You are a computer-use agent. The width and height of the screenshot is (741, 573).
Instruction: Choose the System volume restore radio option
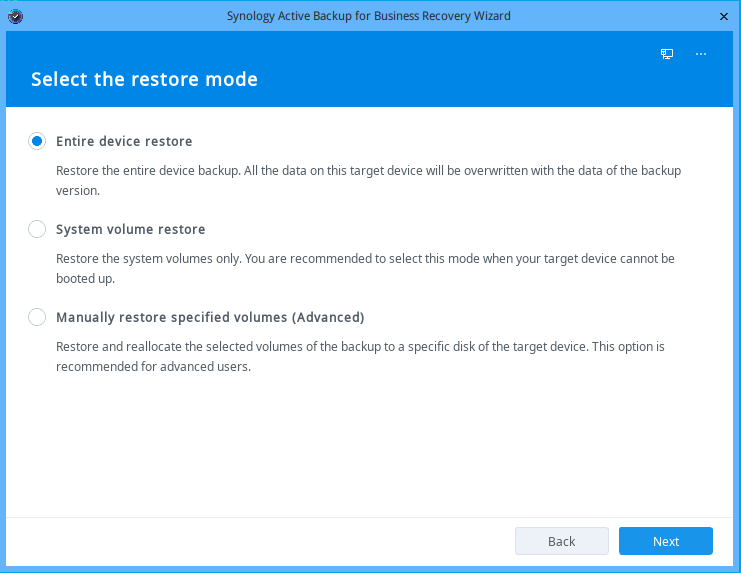click(x=37, y=229)
